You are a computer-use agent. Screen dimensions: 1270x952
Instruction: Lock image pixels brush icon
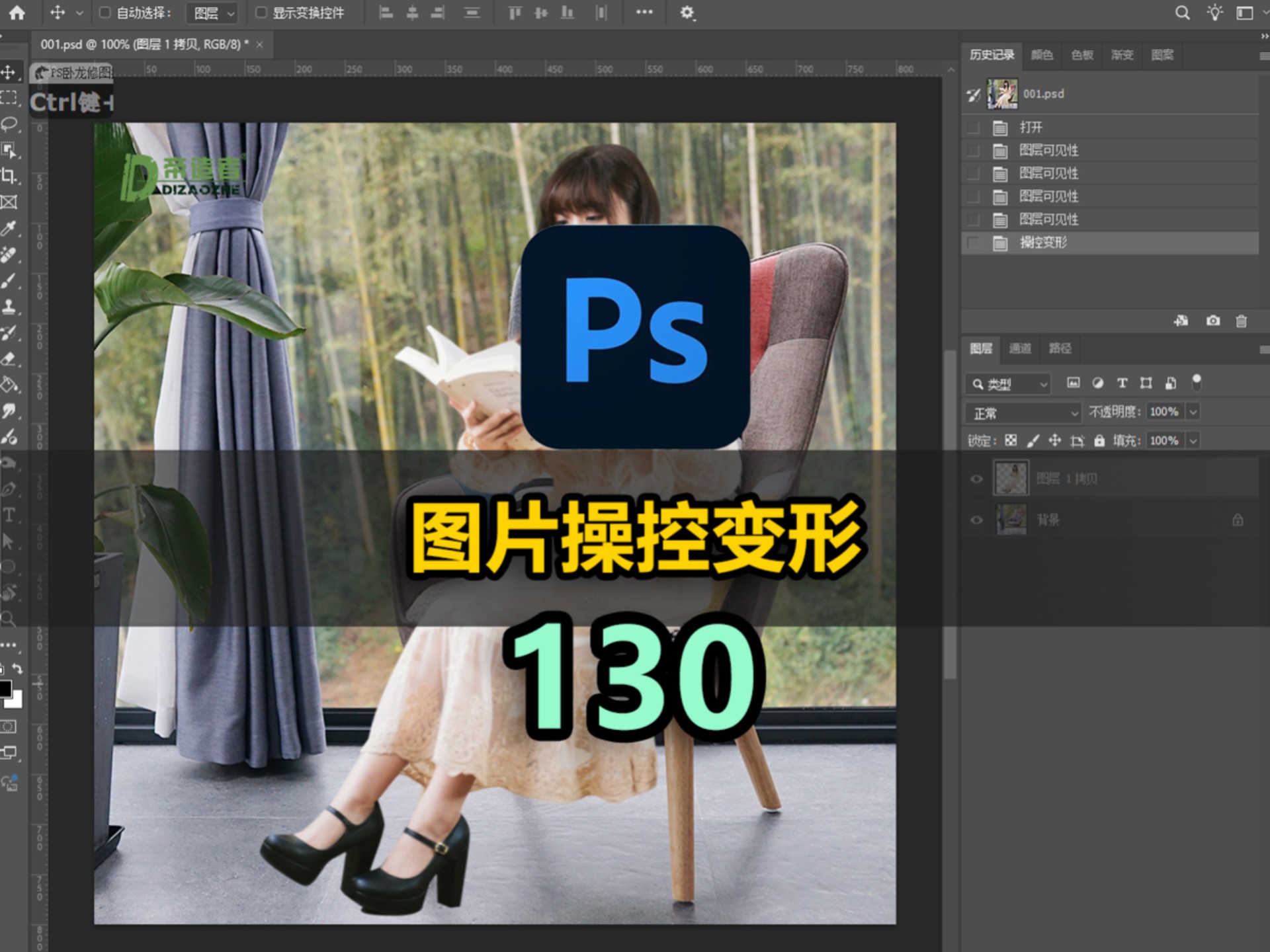pyautogui.click(x=1033, y=440)
